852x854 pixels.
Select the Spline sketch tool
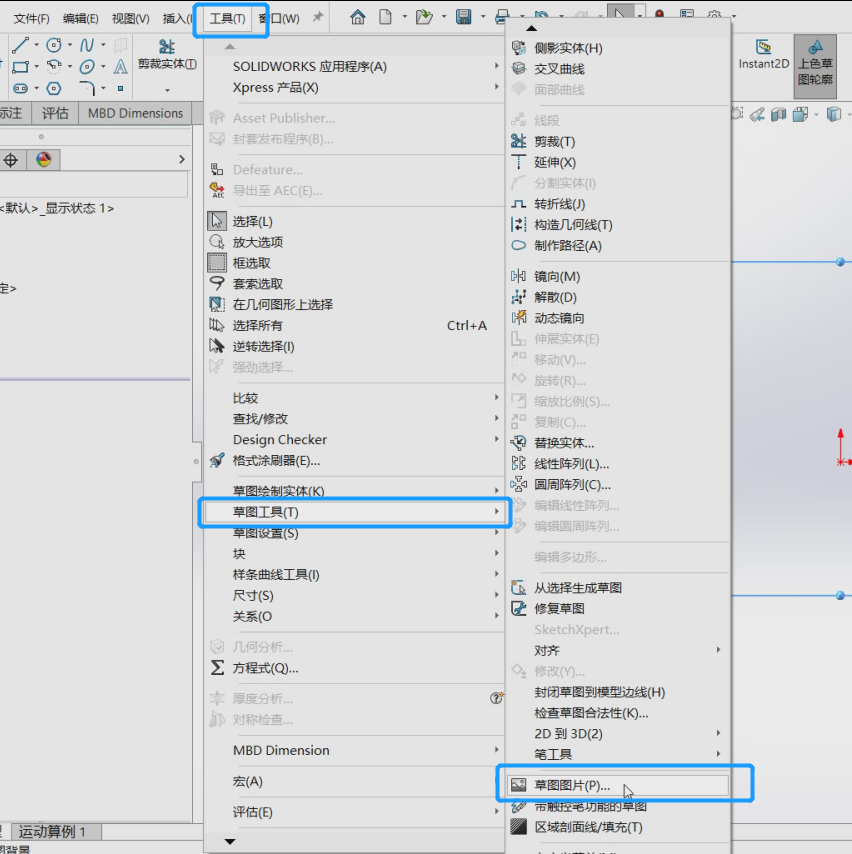click(x=88, y=44)
